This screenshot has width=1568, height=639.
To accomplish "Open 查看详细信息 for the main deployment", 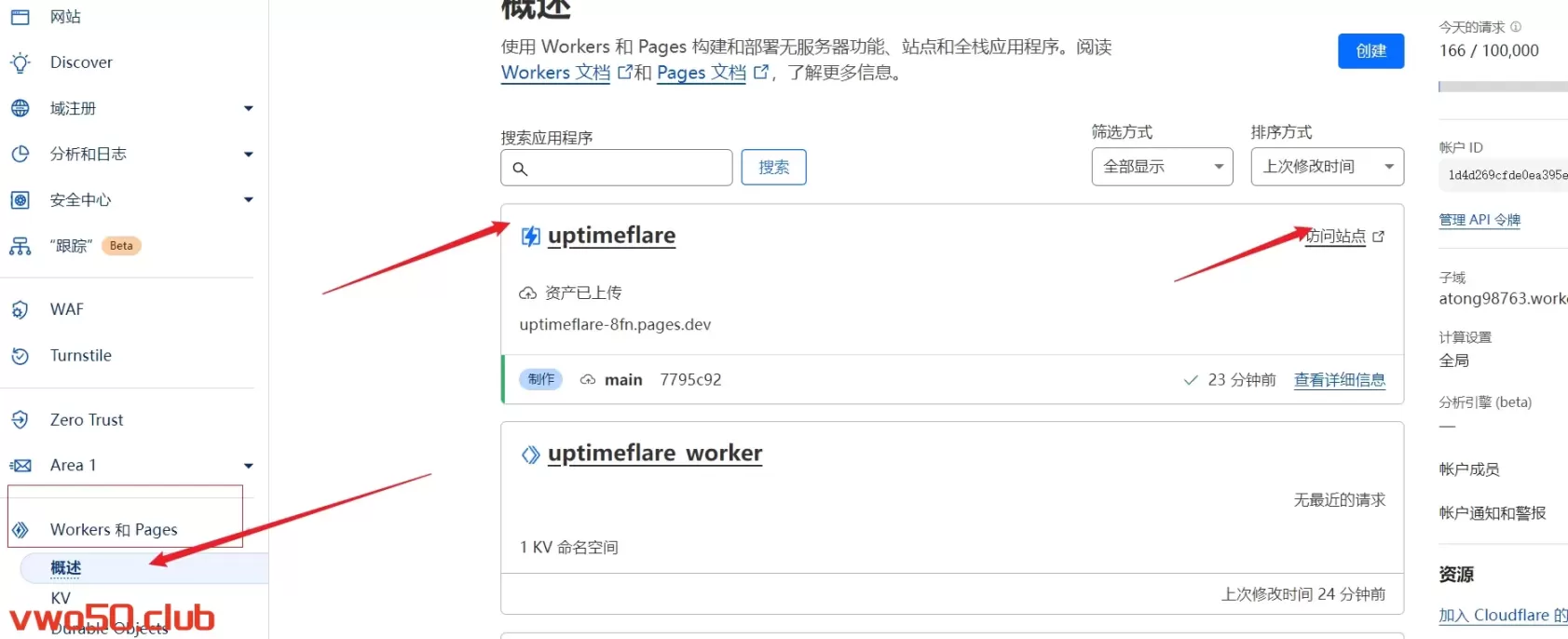I will pos(1339,380).
